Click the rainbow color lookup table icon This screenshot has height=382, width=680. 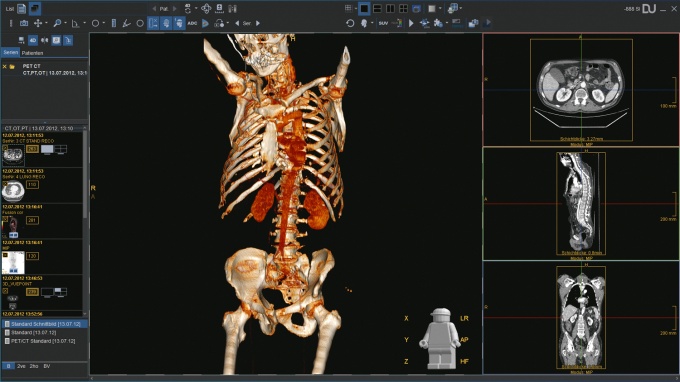[x=397, y=23]
